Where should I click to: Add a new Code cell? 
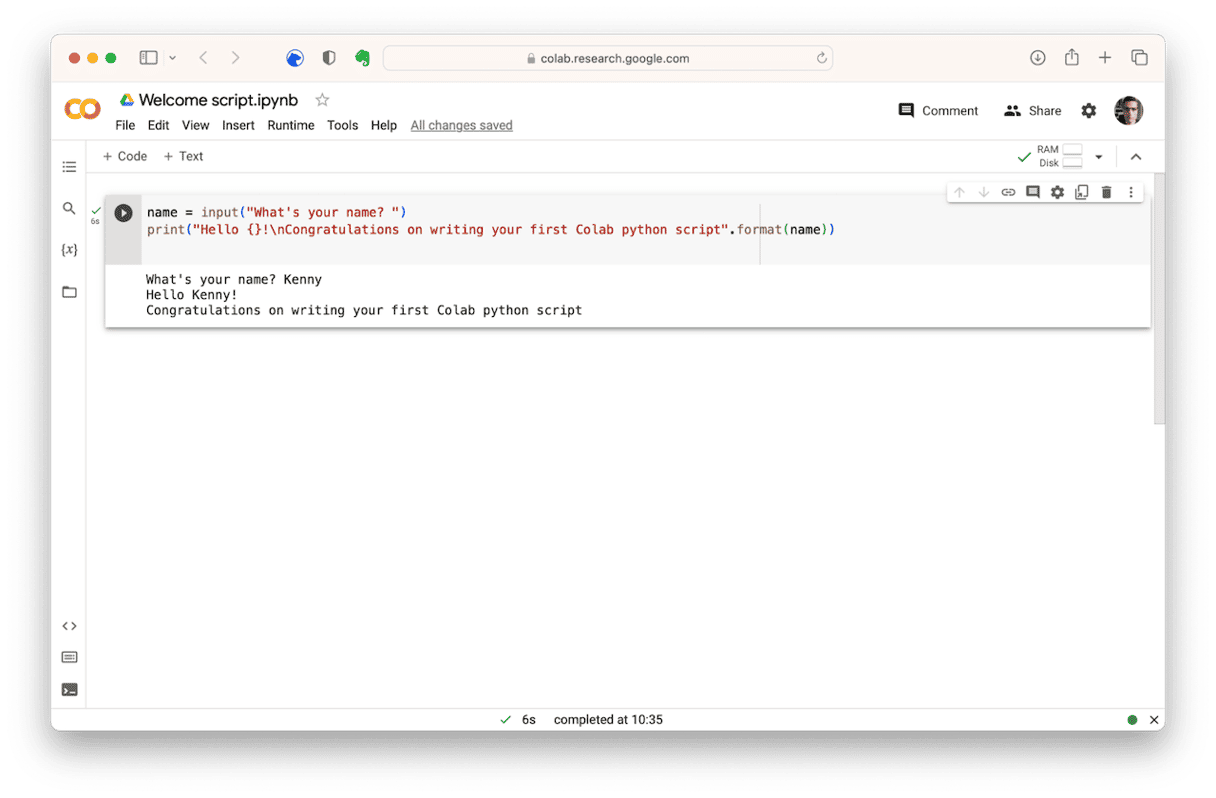click(125, 156)
